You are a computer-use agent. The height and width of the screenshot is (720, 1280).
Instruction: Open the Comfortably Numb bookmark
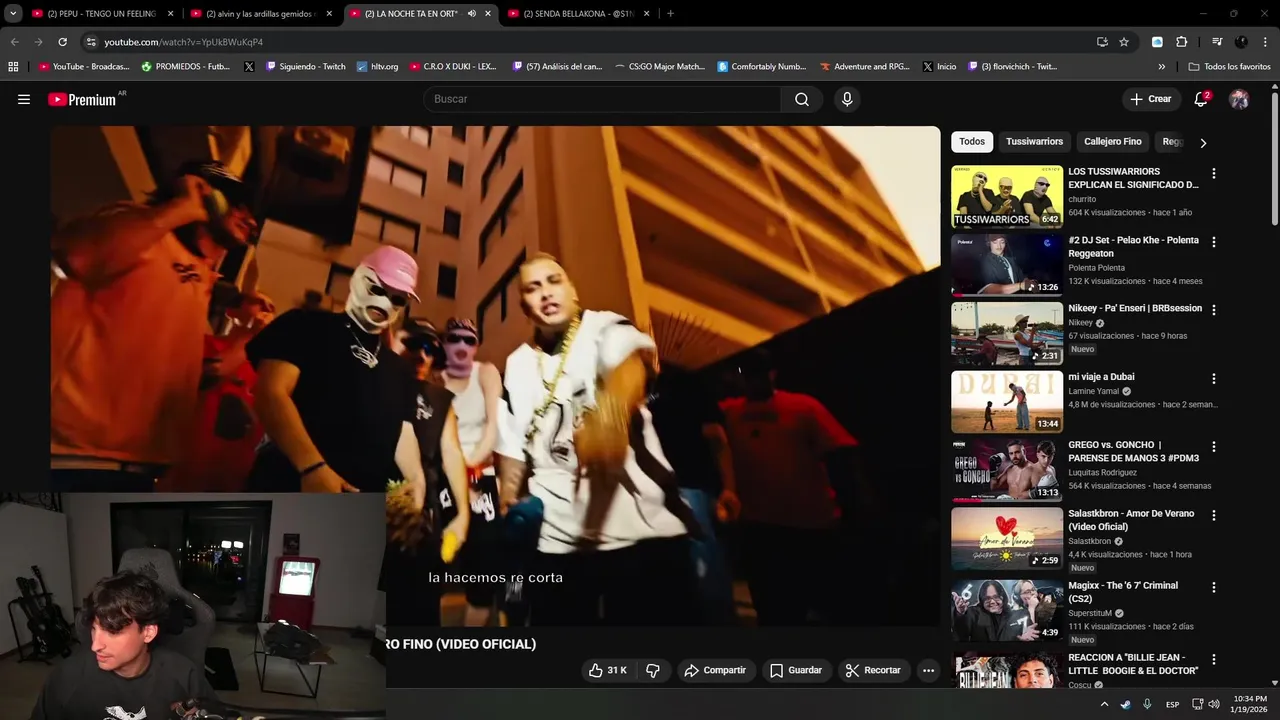[762, 67]
